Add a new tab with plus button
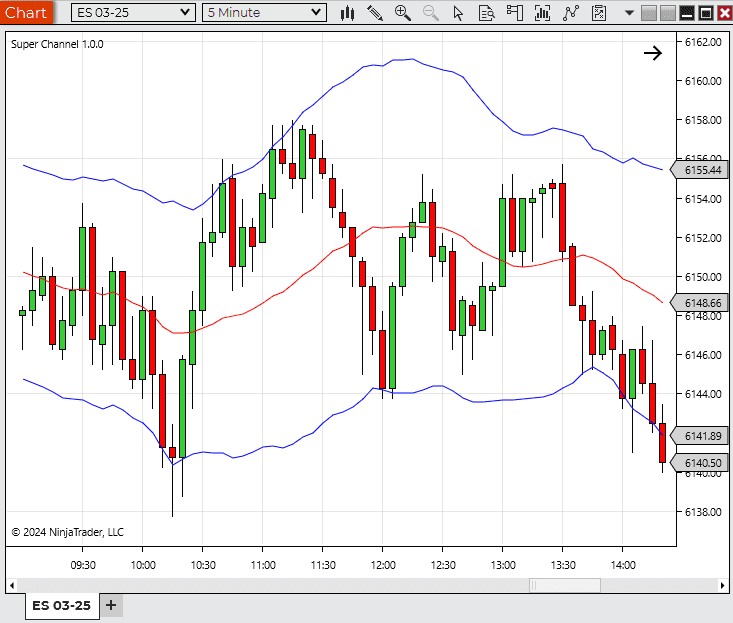 pyautogui.click(x=111, y=605)
